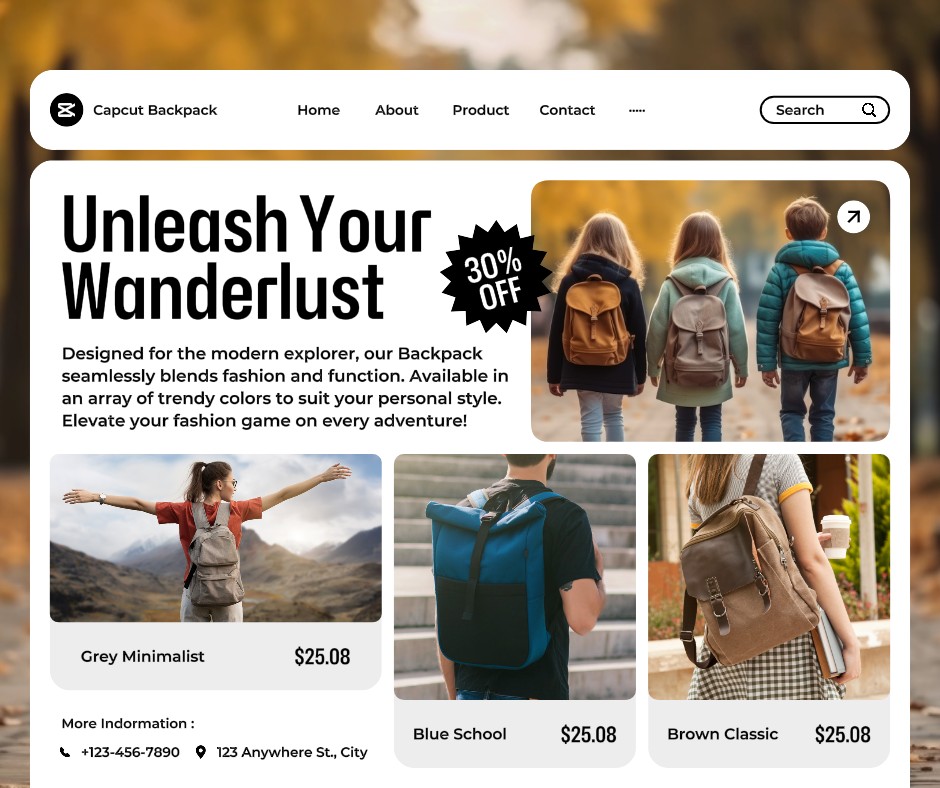Click the magnifier search icon

869,110
